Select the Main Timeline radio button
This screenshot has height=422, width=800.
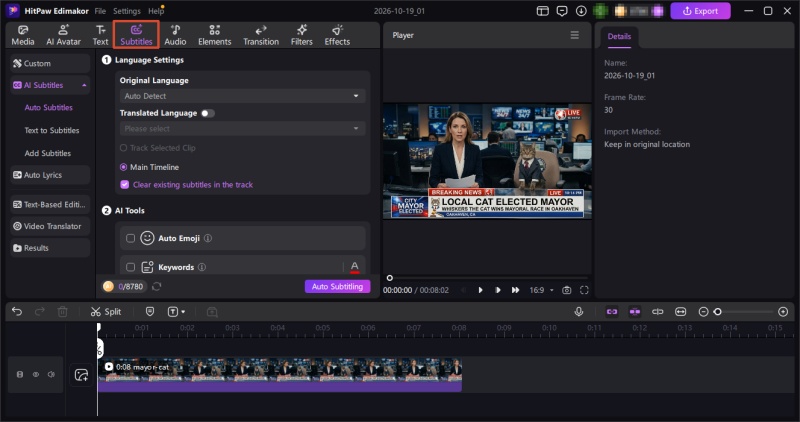click(x=123, y=167)
